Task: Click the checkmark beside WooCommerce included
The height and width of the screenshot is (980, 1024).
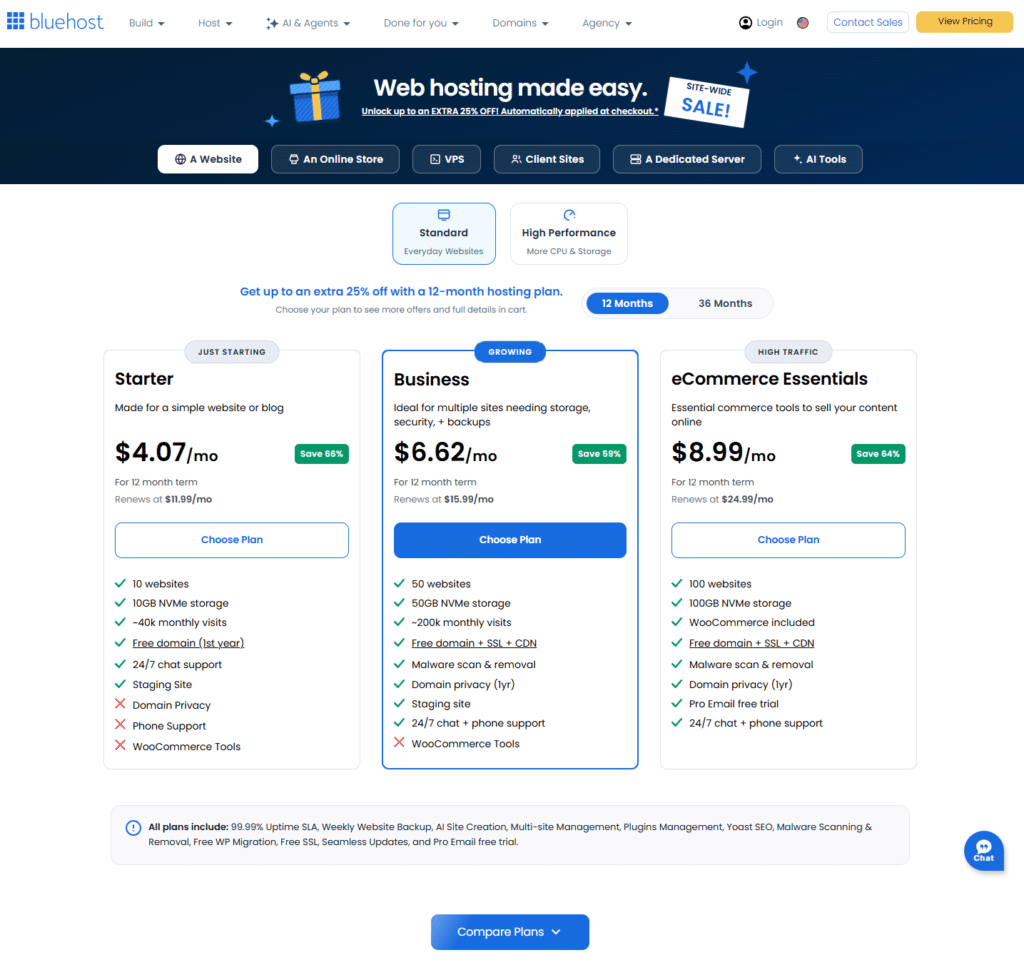Action: pos(677,622)
